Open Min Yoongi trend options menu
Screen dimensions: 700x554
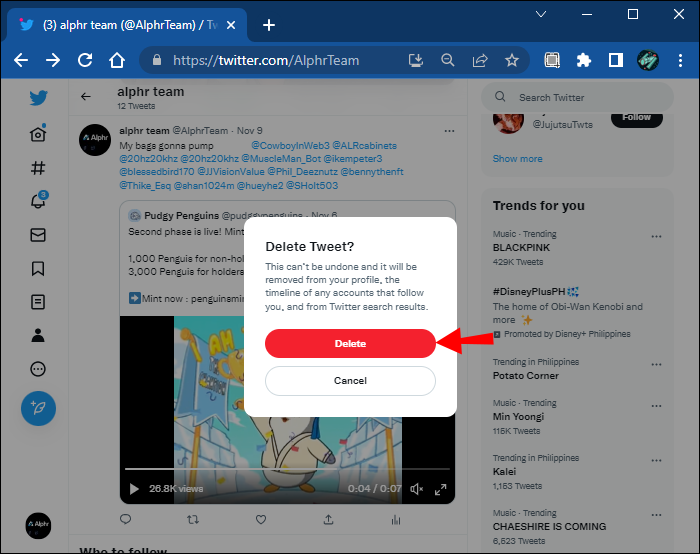pos(656,406)
